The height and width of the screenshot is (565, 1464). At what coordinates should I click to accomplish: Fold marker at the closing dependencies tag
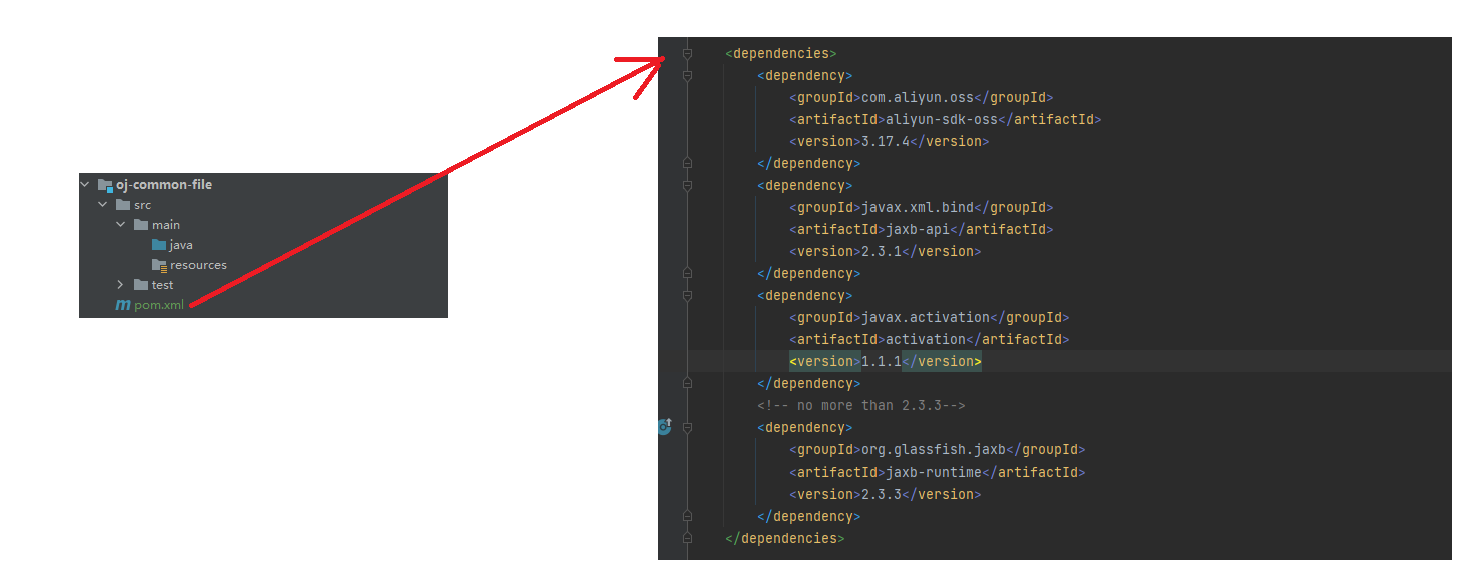click(x=687, y=538)
